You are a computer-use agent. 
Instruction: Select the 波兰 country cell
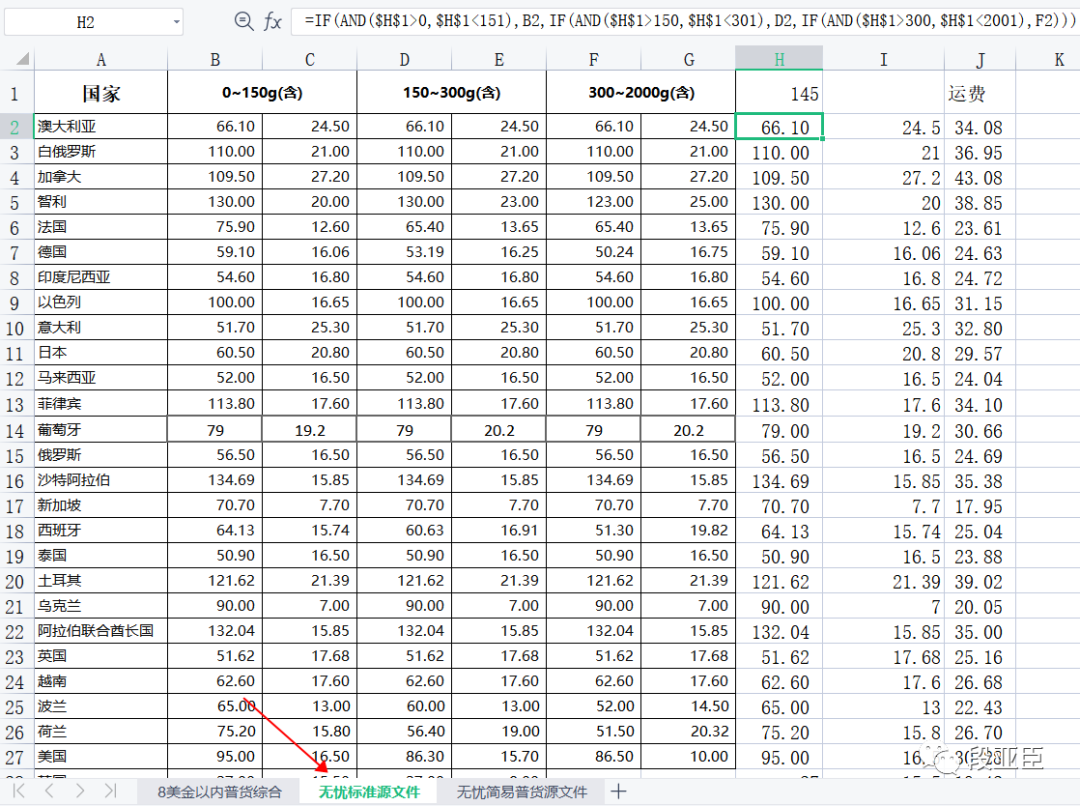(x=101, y=706)
